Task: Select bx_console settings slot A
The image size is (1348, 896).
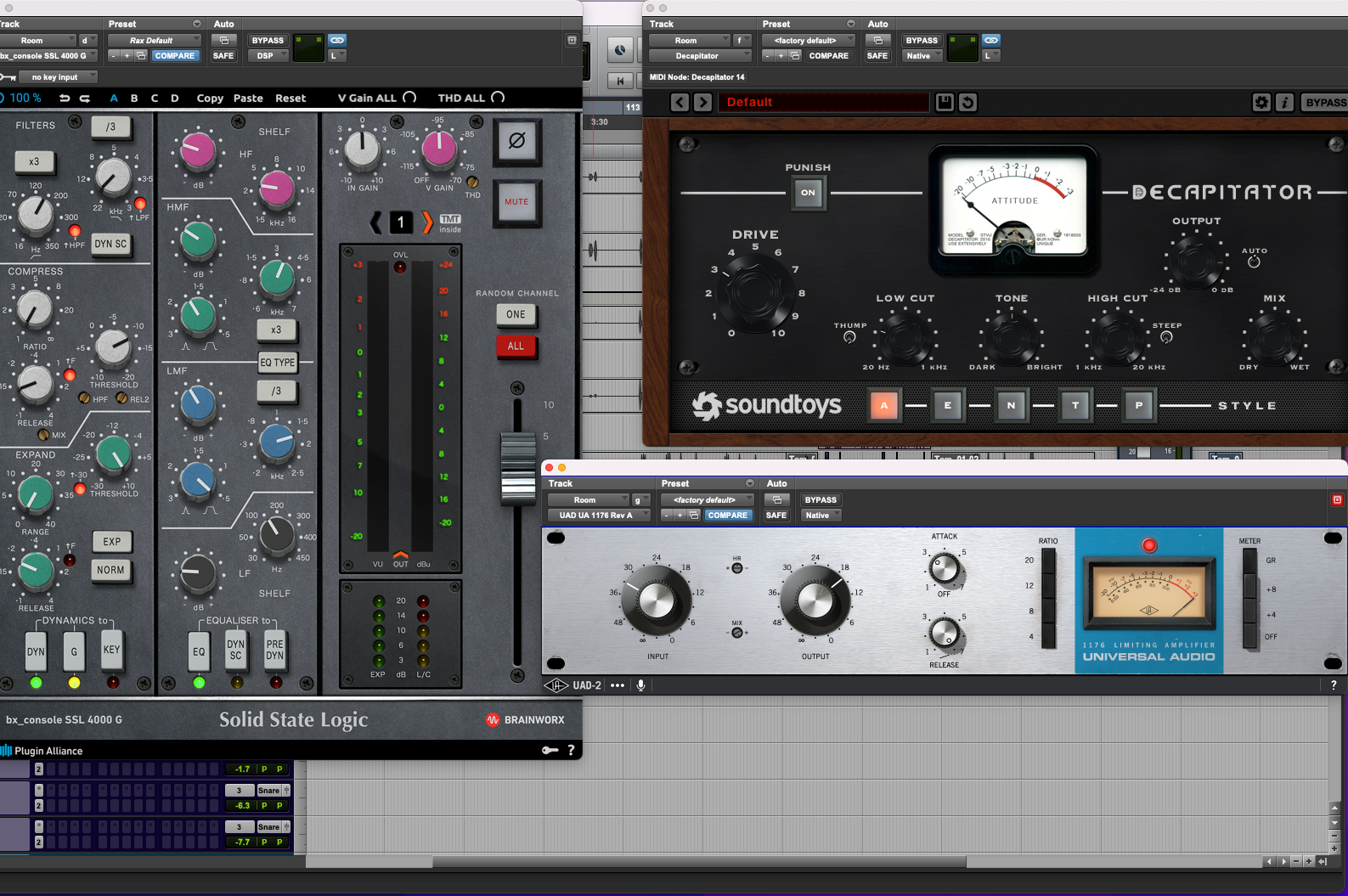Action: click(x=114, y=98)
